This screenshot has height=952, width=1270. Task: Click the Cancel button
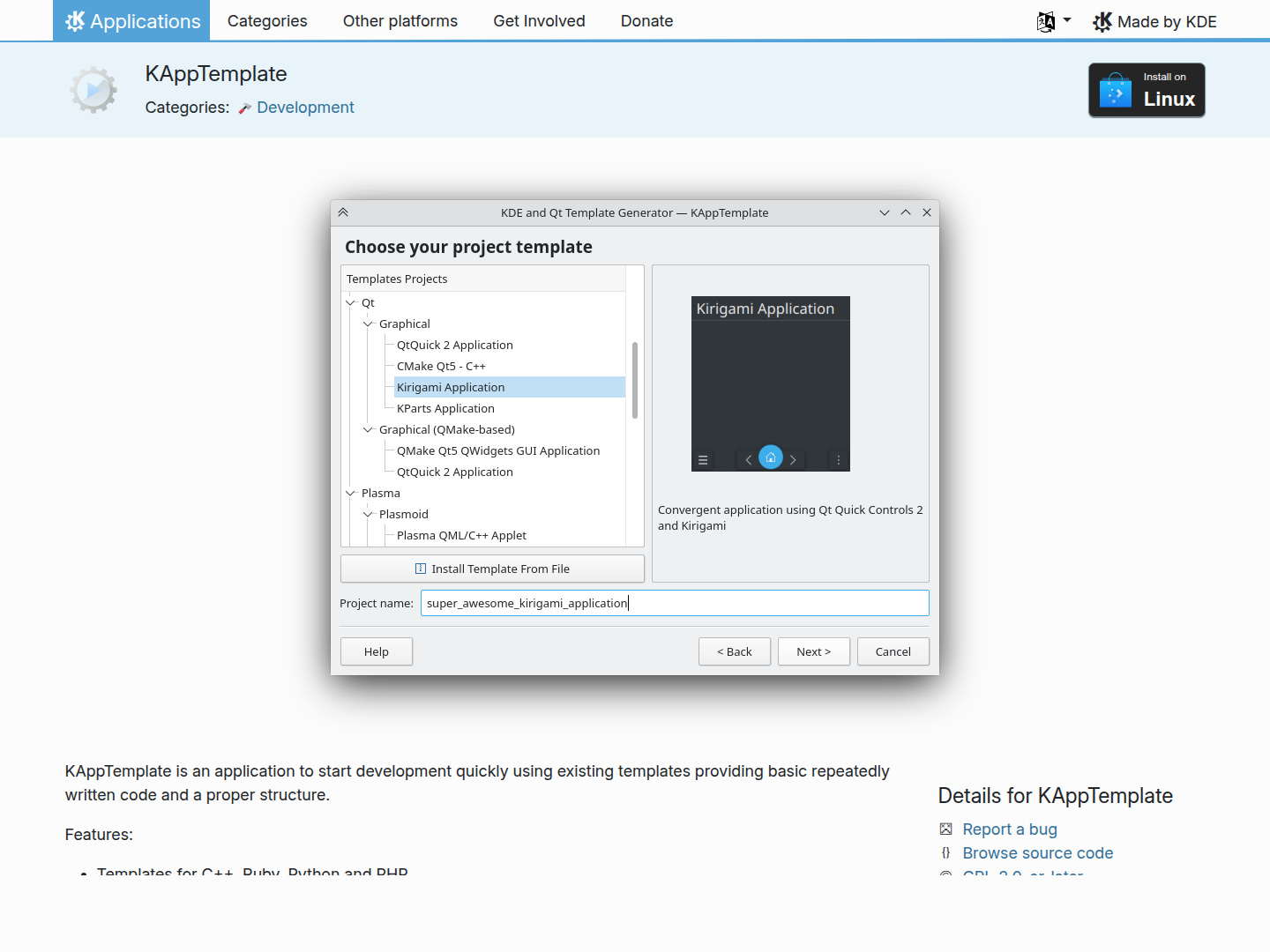click(x=893, y=651)
